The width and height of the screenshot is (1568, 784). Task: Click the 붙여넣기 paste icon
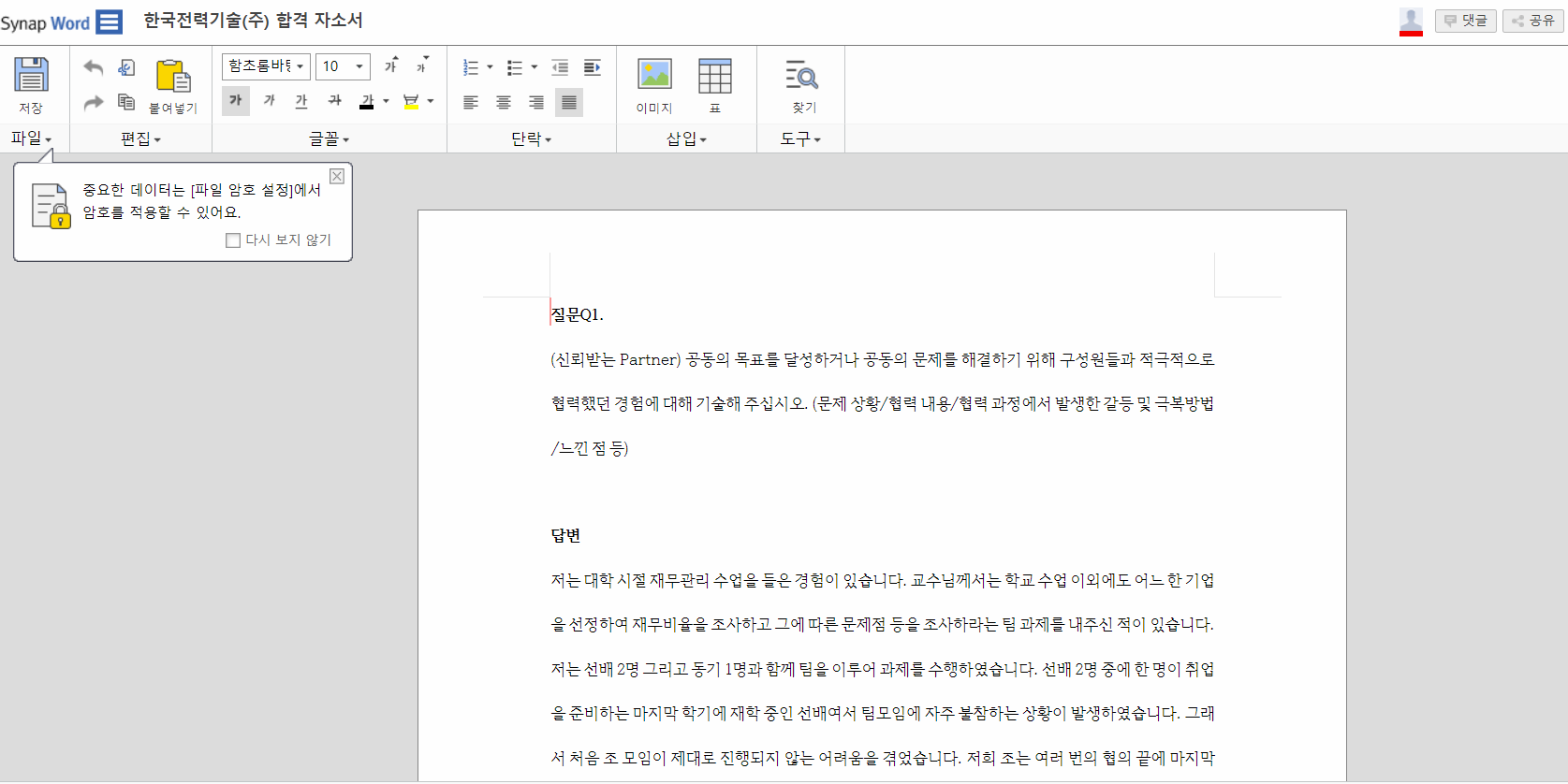(173, 77)
